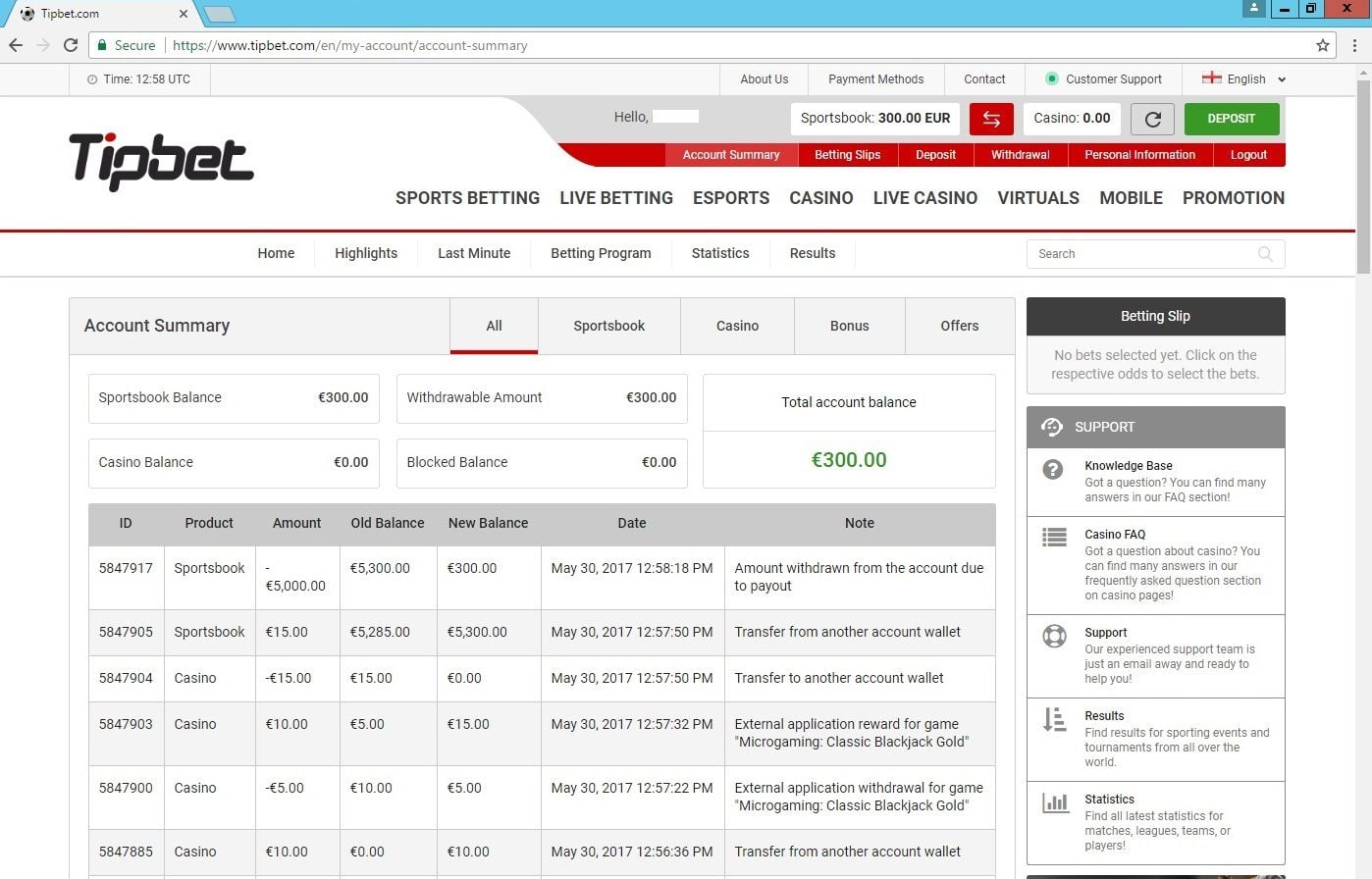Click the Payment Methods link
This screenshot has width=1372, height=879.
[875, 79]
